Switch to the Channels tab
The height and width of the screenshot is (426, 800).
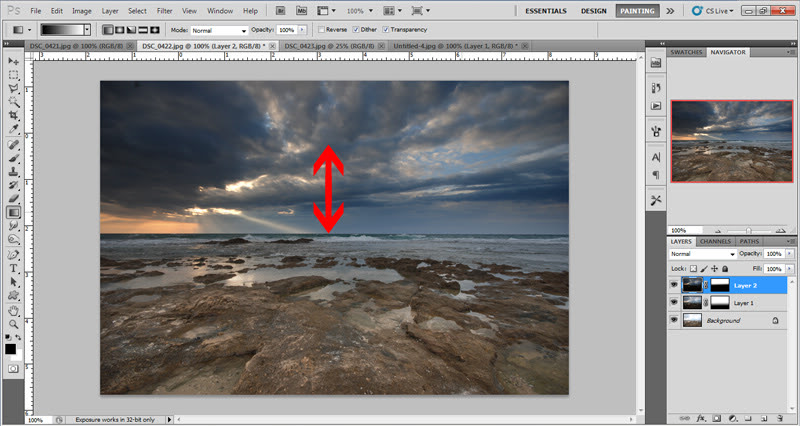tap(715, 241)
